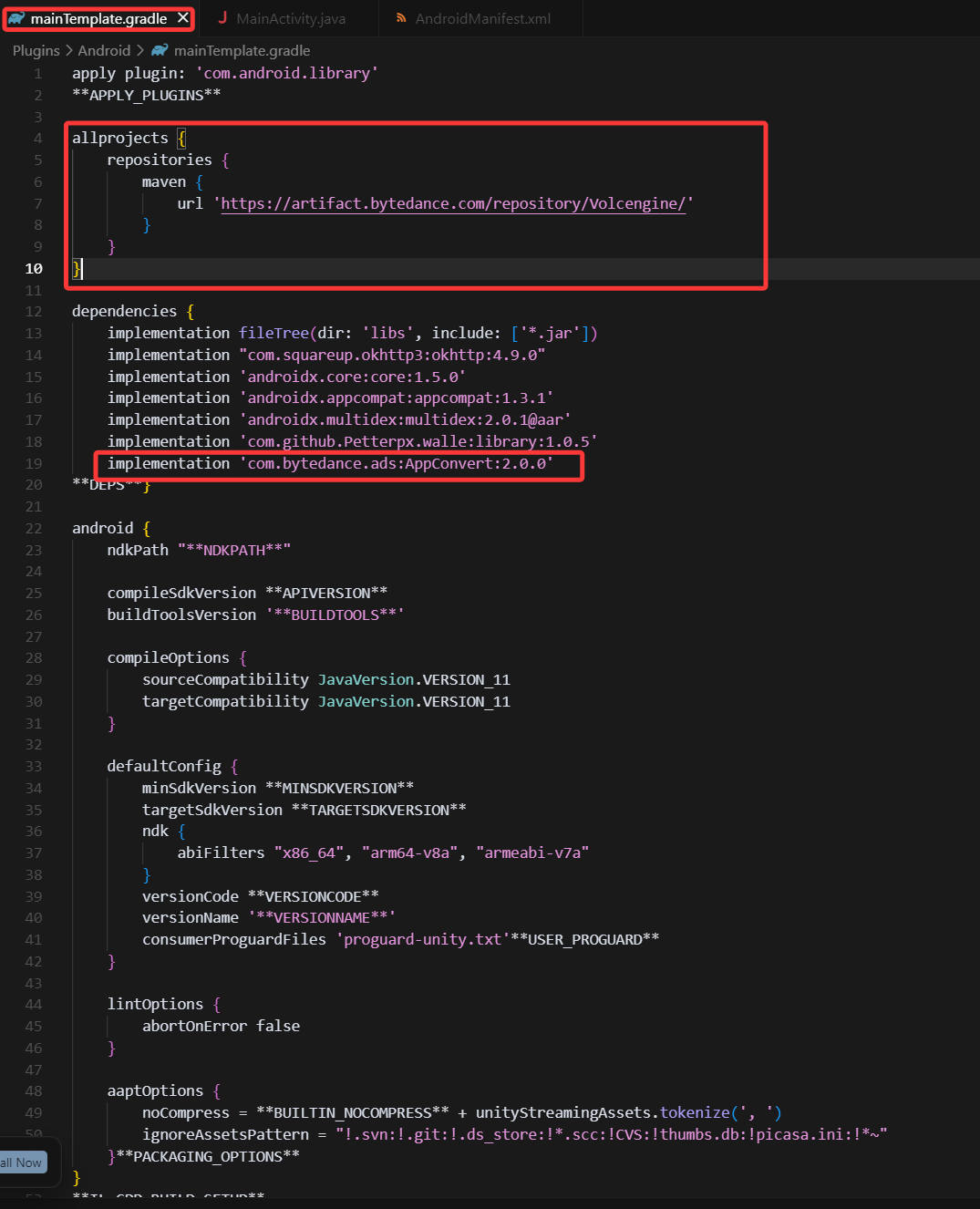This screenshot has width=980, height=1209.
Task: Click 'ignoreAssetsPattern' on line 50
Action: coord(225,1134)
